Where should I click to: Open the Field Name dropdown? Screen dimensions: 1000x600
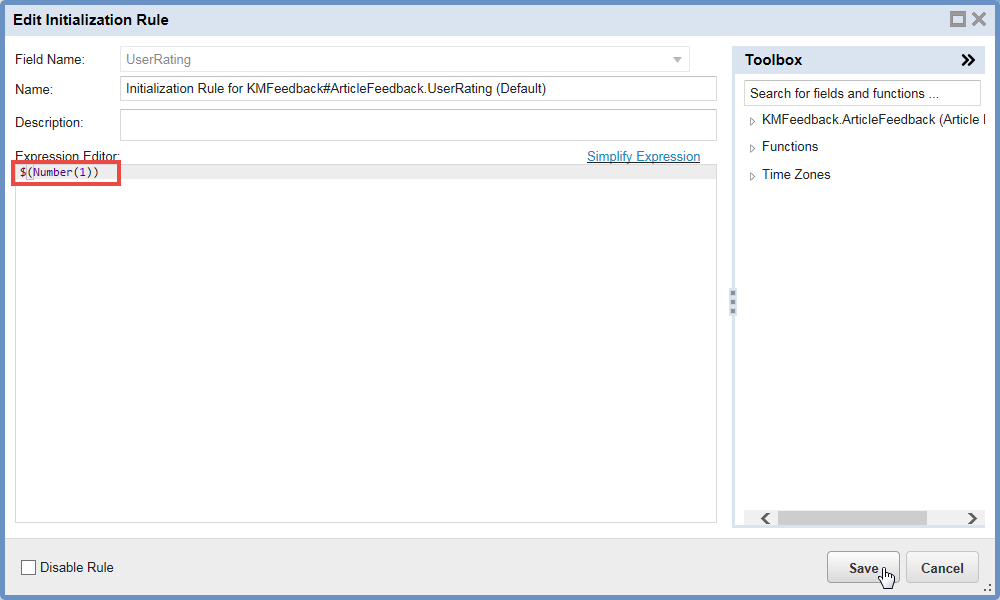point(677,60)
